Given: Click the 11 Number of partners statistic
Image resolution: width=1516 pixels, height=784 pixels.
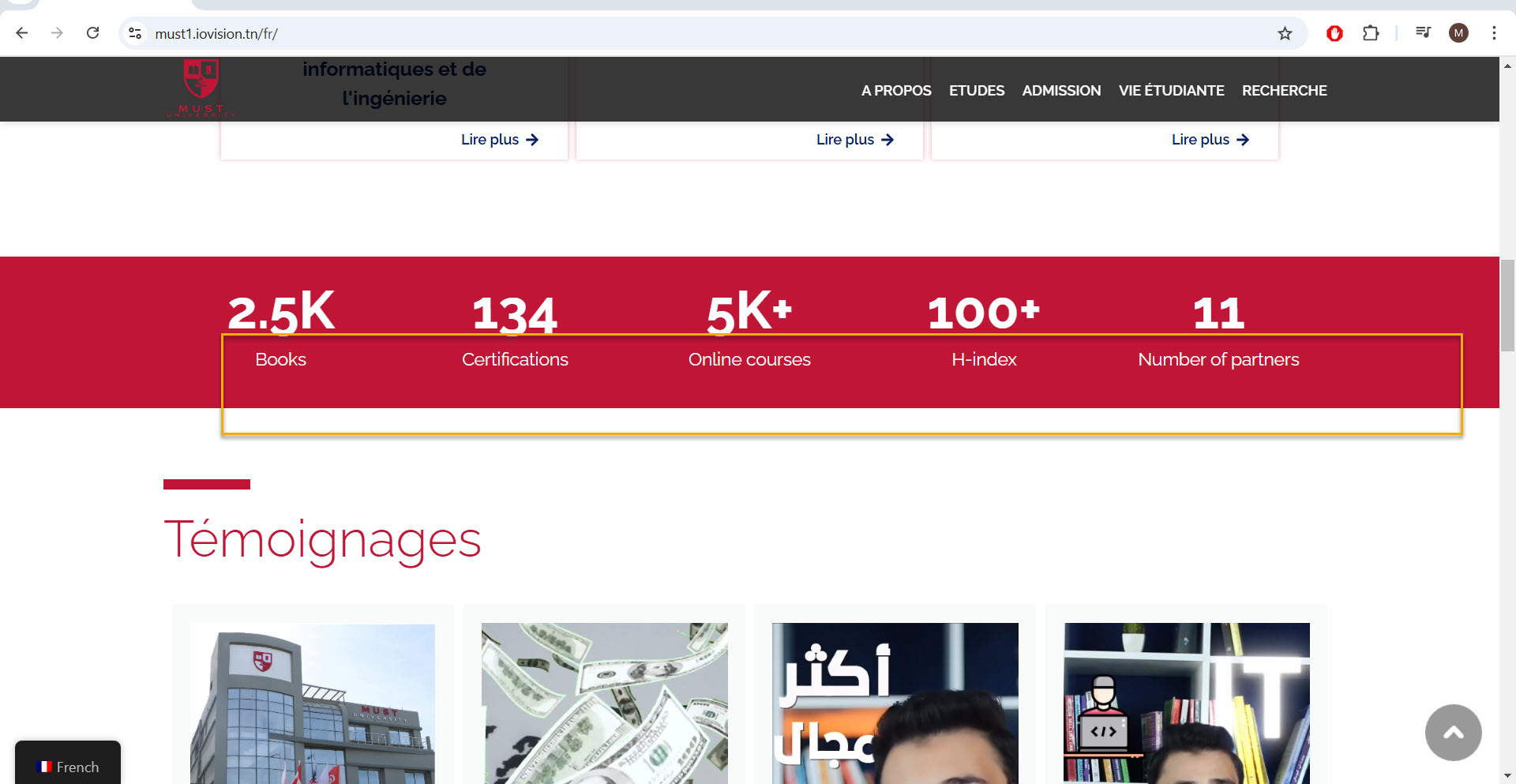Looking at the screenshot, I should click(1218, 330).
